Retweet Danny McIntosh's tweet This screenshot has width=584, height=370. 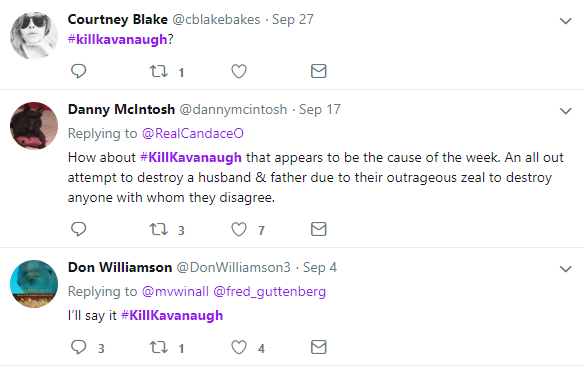click(159, 229)
